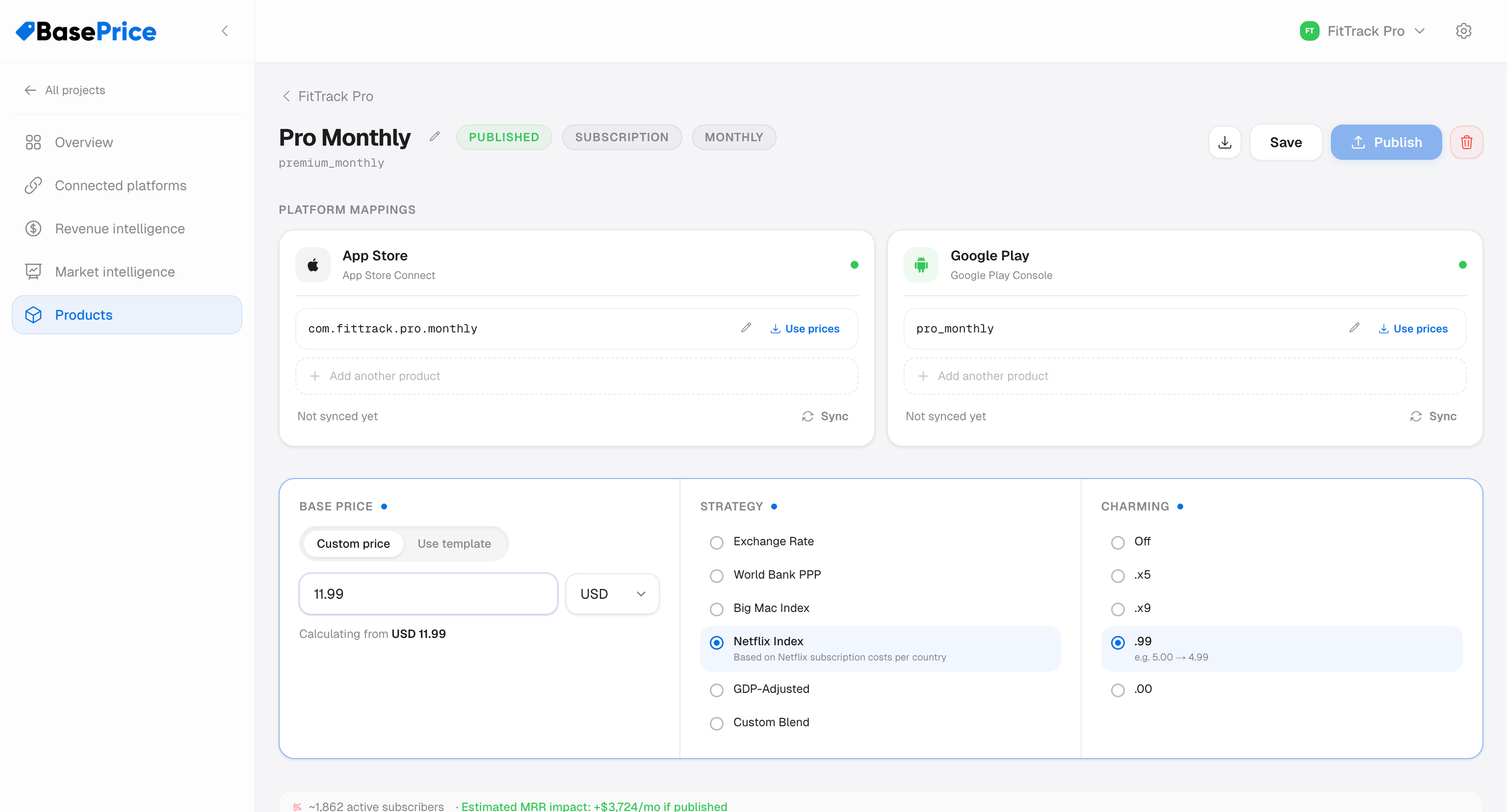Image resolution: width=1507 pixels, height=812 pixels.
Task: Sync the App Store mapping
Action: (x=825, y=416)
